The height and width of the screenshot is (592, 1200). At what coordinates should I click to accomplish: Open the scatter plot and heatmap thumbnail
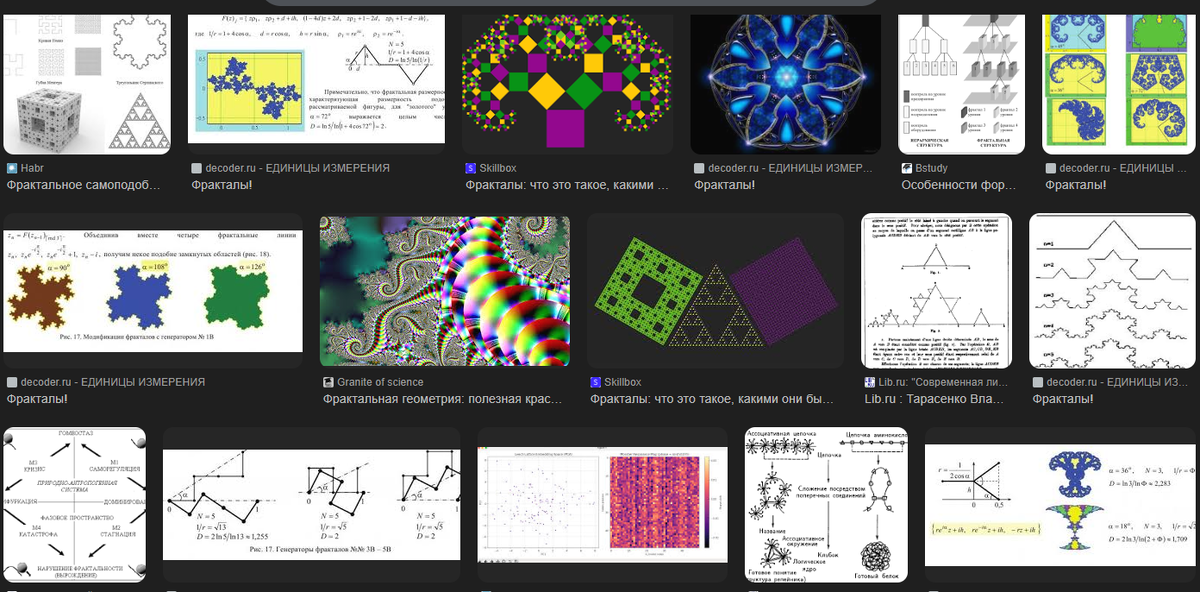[604, 504]
